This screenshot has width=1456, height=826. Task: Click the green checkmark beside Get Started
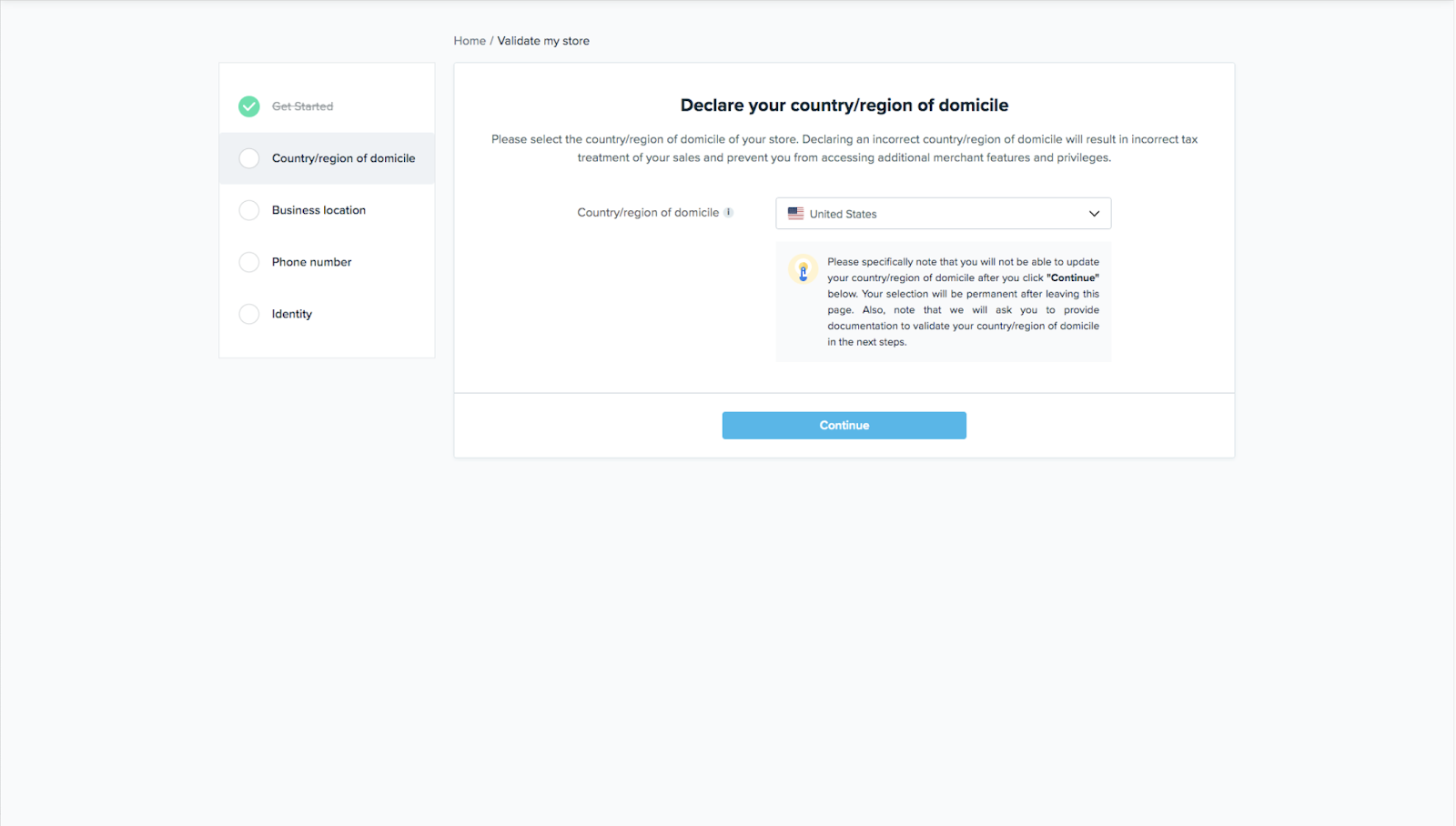(x=248, y=106)
